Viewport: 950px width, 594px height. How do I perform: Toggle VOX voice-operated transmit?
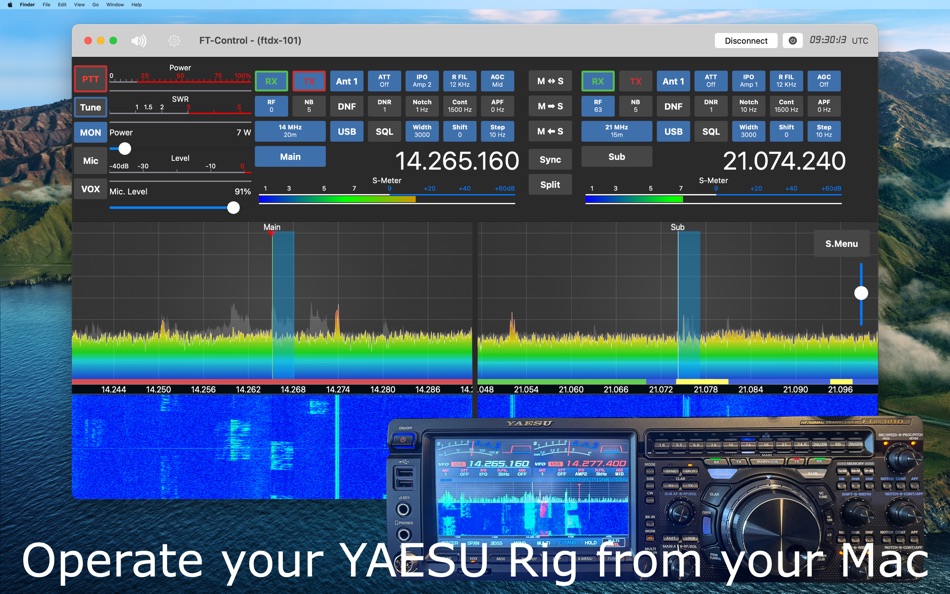[x=90, y=189]
